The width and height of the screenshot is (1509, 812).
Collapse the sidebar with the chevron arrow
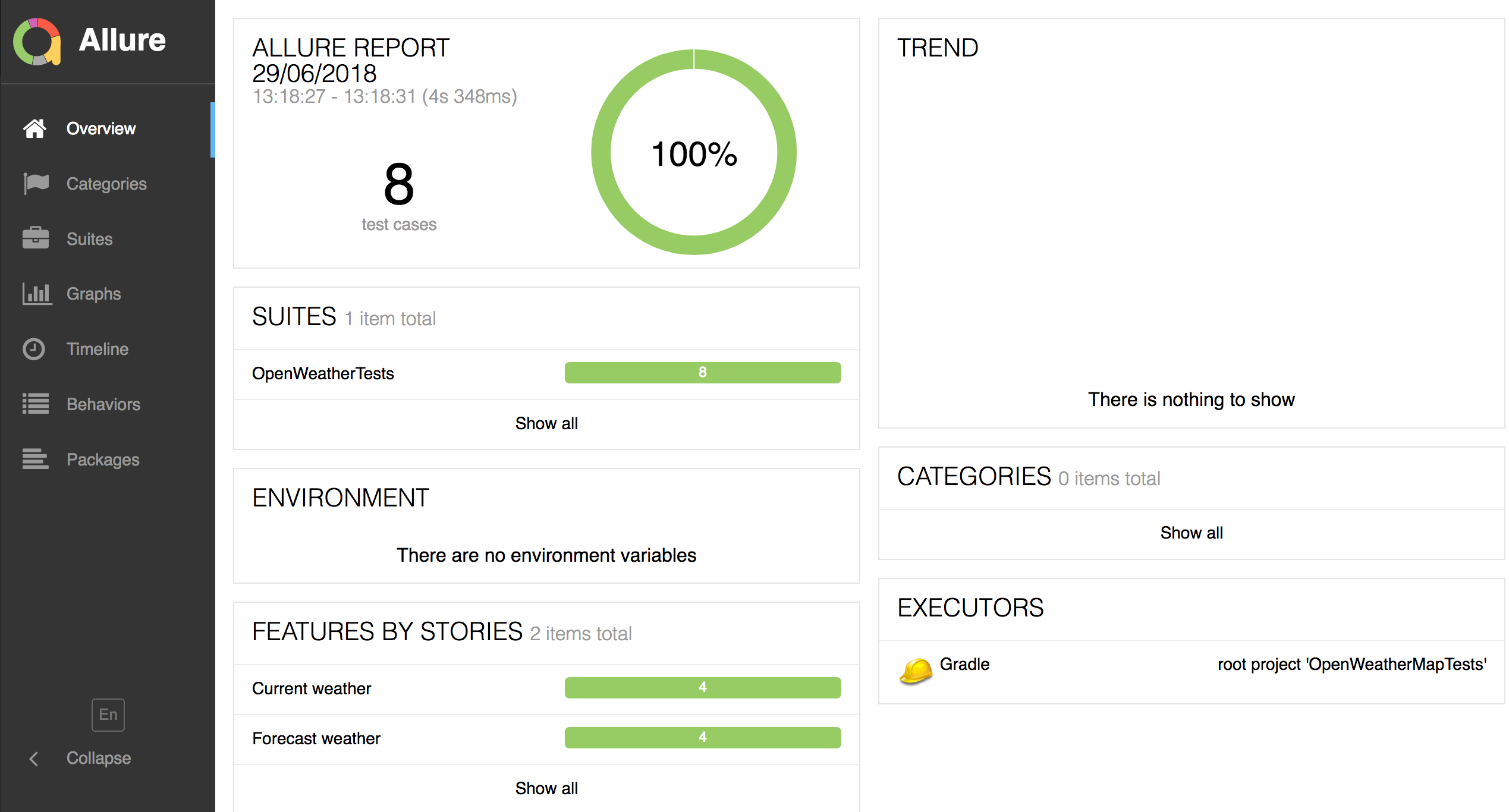tap(34, 759)
